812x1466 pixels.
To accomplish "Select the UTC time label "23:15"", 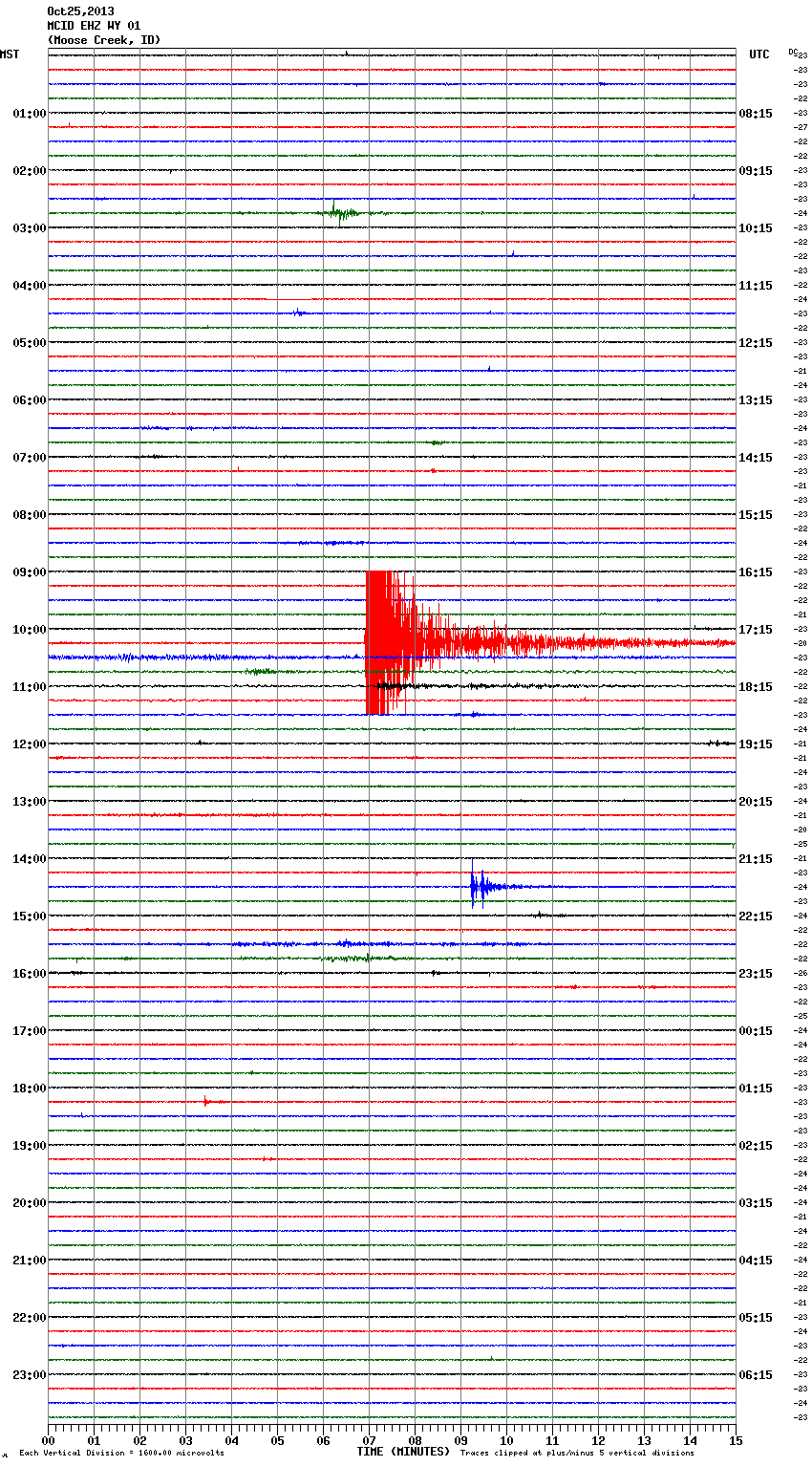I will [x=756, y=974].
